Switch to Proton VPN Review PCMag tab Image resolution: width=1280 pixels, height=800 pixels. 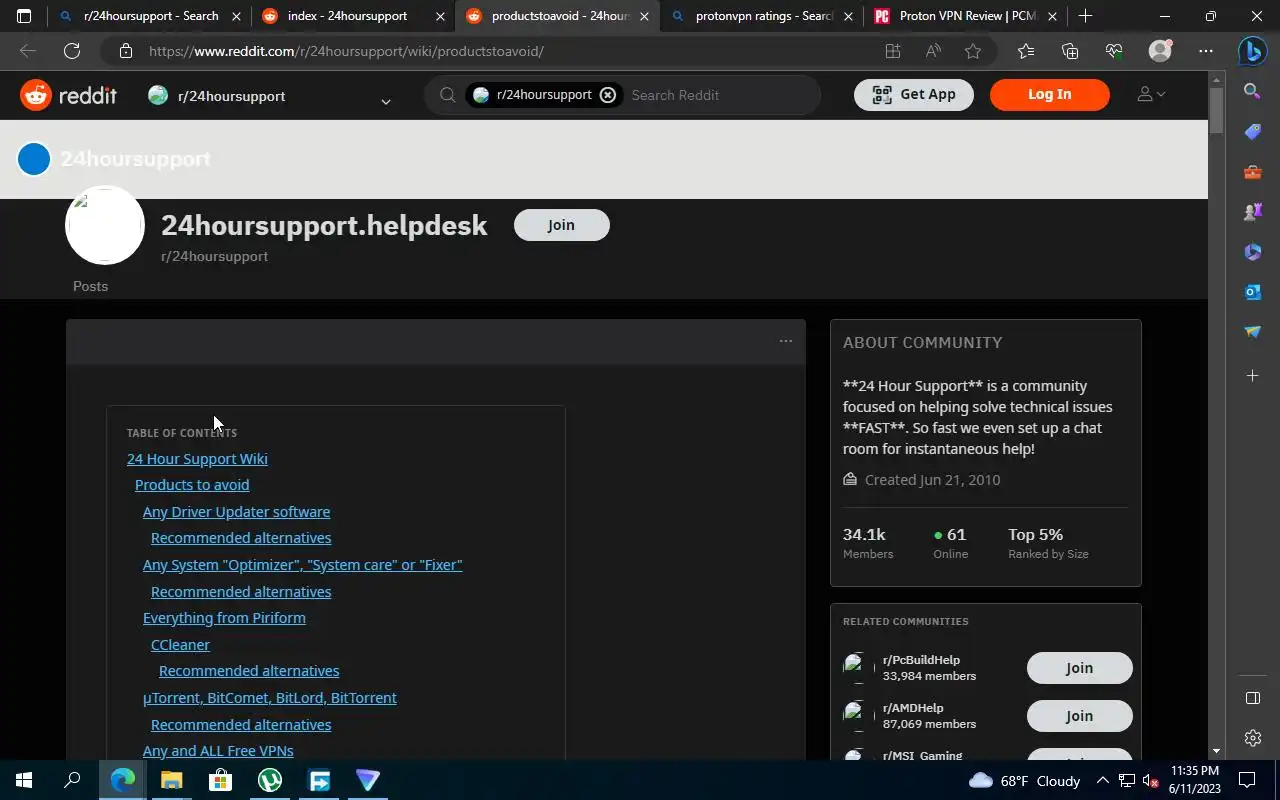[968, 16]
